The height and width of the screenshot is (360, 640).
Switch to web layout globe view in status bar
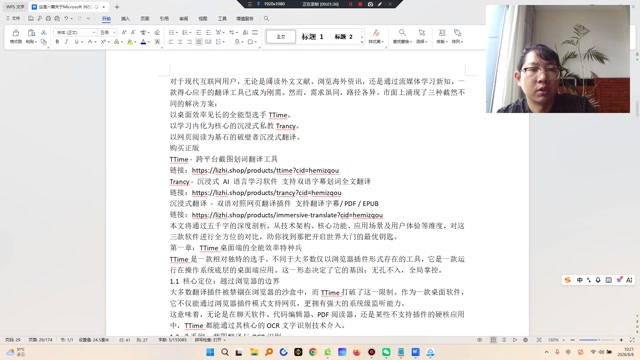[525, 340]
